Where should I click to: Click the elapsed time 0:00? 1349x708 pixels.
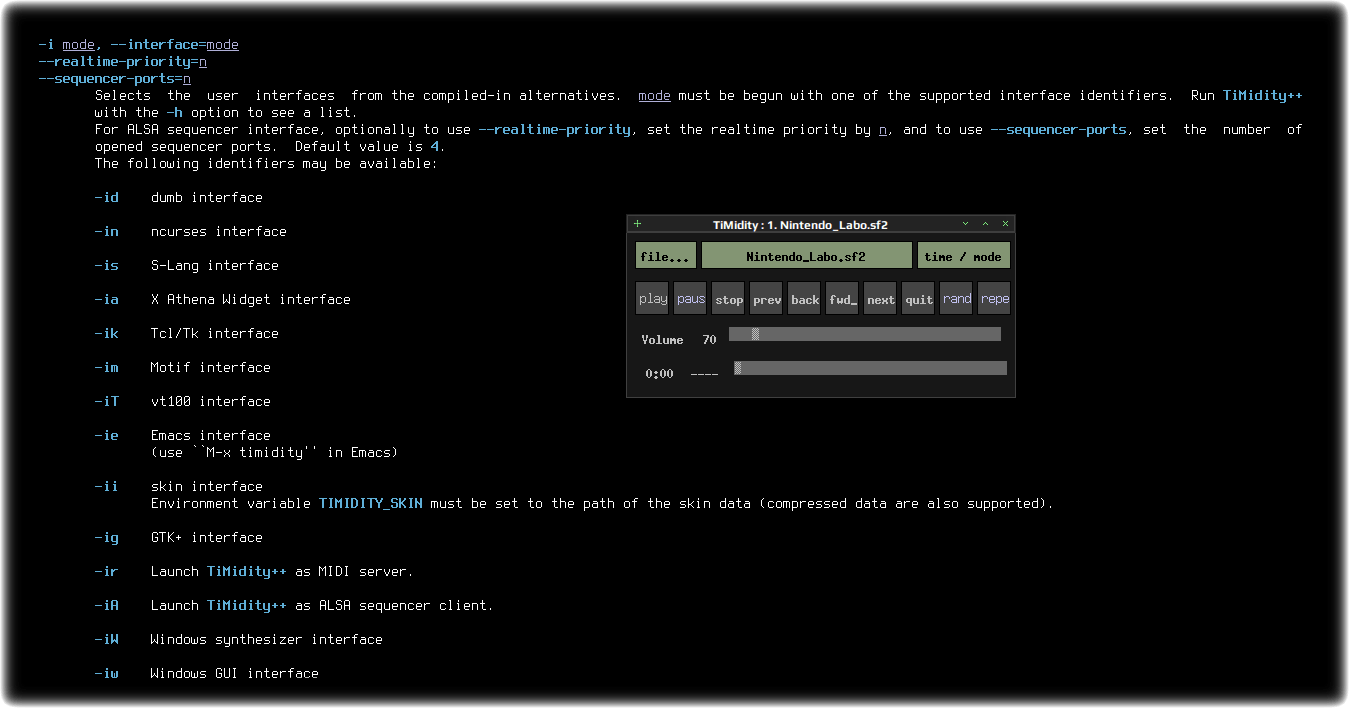click(x=659, y=374)
